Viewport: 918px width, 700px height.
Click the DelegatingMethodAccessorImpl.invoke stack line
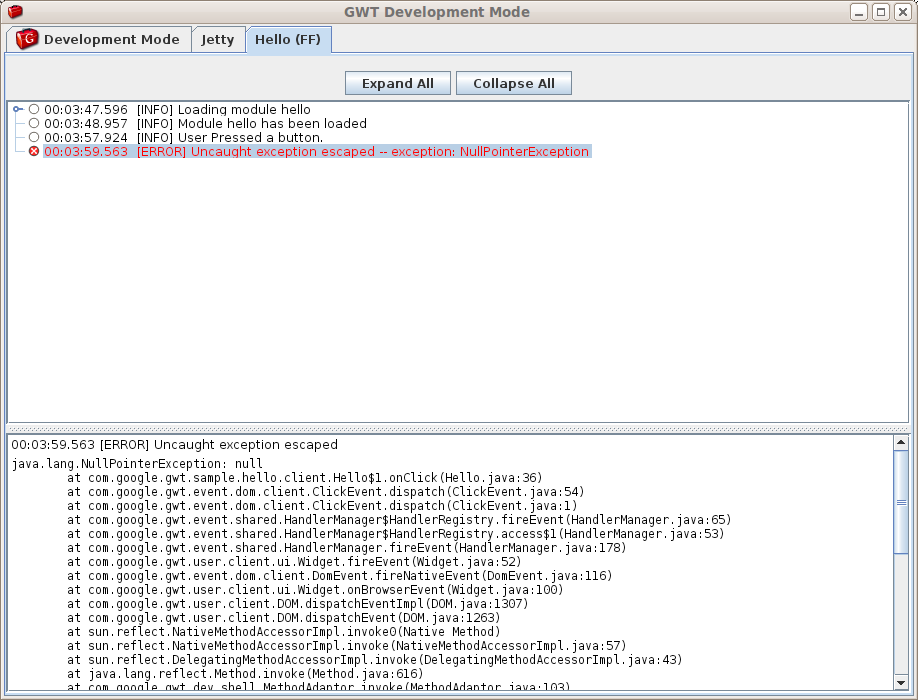(x=375, y=660)
